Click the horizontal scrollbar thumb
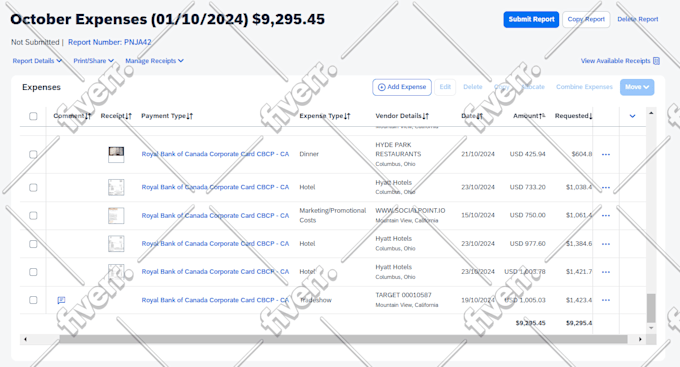680x367 pixels. (343, 339)
